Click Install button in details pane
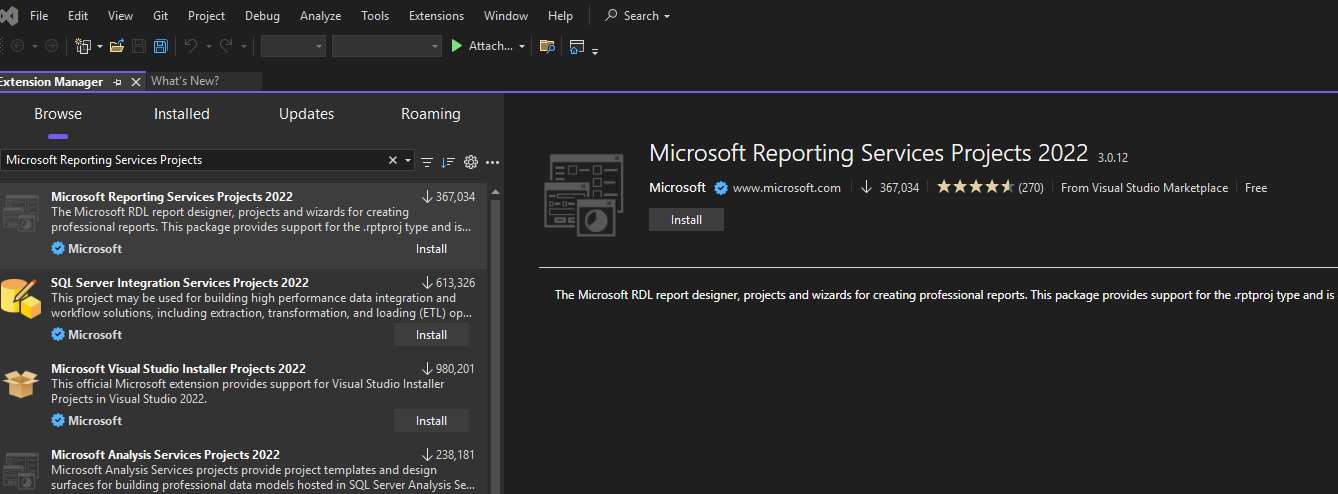This screenshot has width=1338, height=494. click(x=686, y=219)
